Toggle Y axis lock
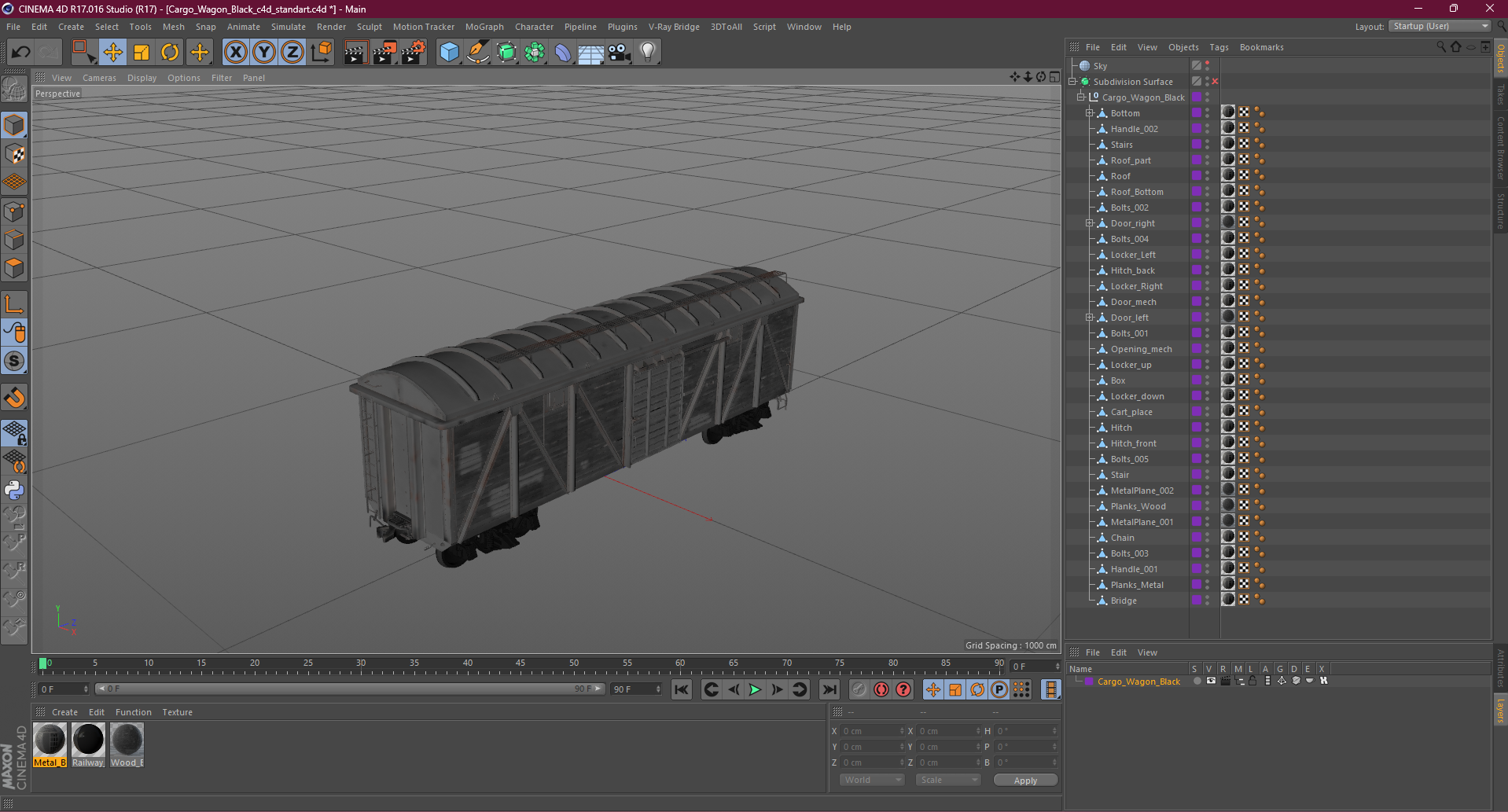The height and width of the screenshot is (812, 1508). click(x=264, y=53)
